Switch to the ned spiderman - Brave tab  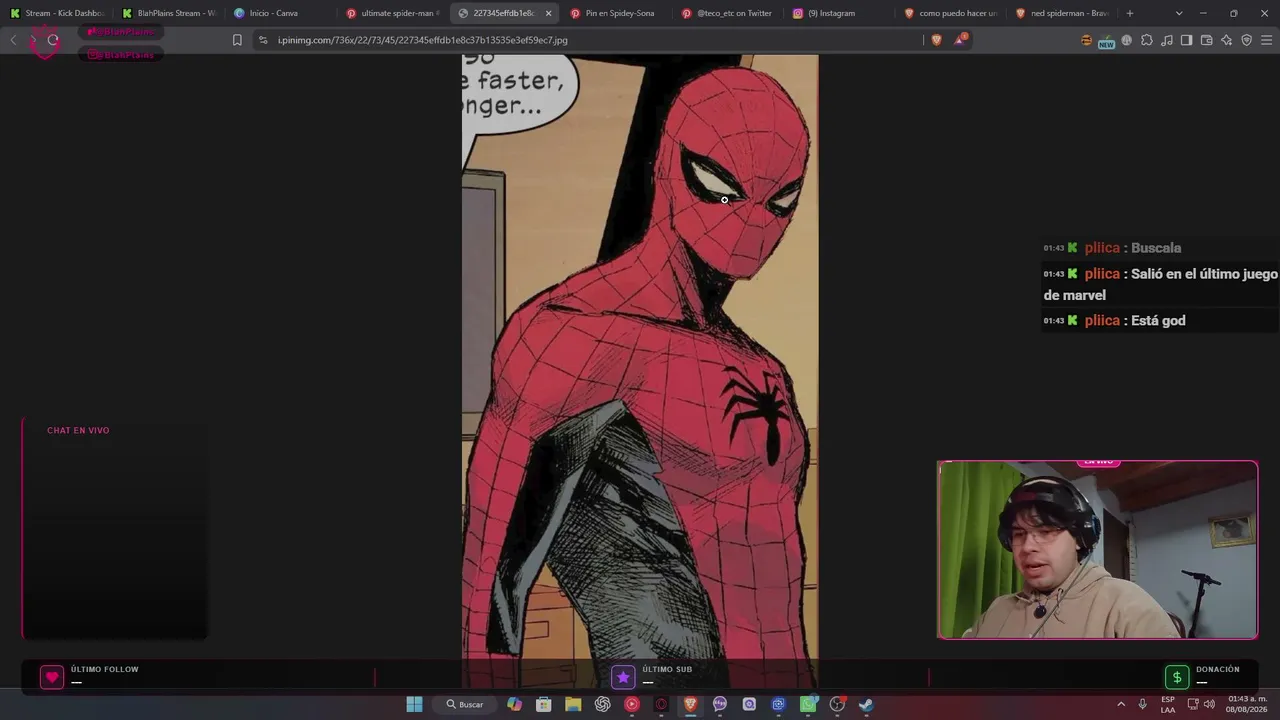tap(1063, 13)
